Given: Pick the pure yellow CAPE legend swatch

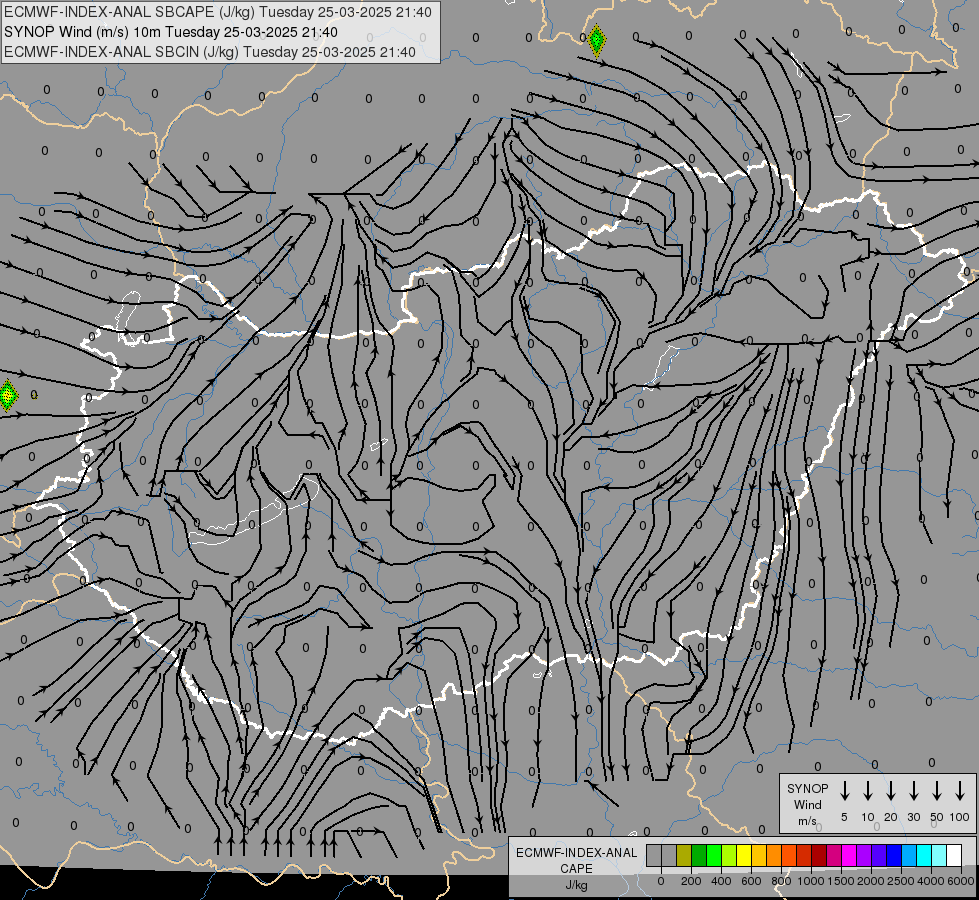Looking at the screenshot, I should (x=744, y=855).
